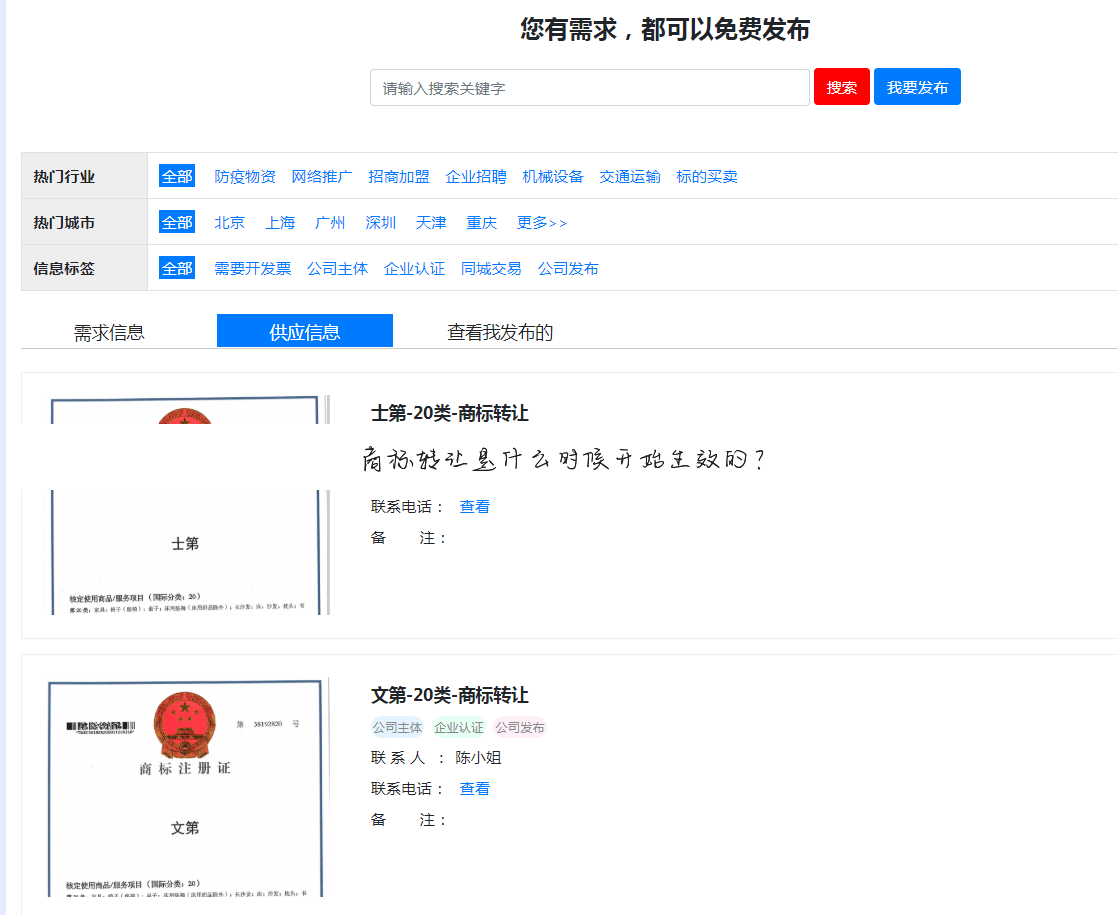
Task: Filter by 企业认证 tag in 信息标签 row
Action: point(414,268)
